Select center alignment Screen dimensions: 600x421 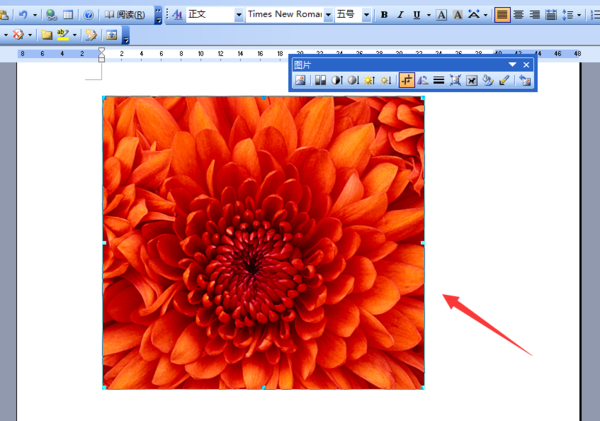(518, 15)
